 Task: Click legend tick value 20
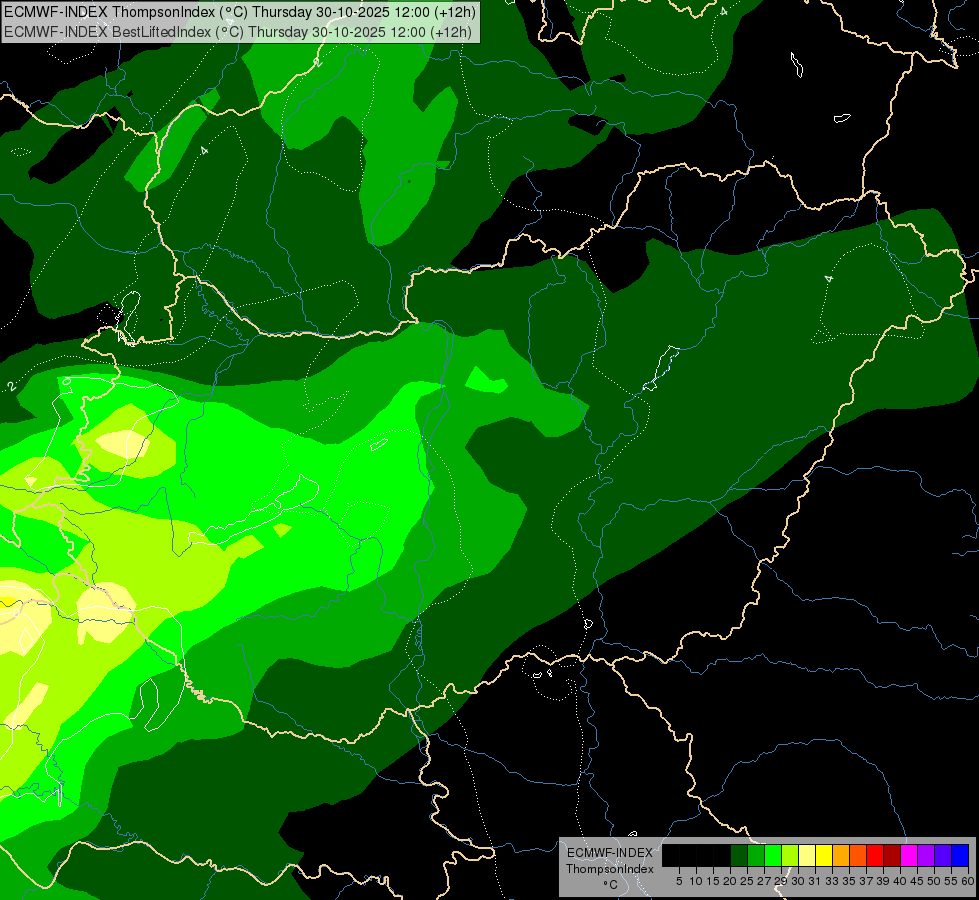[730, 881]
